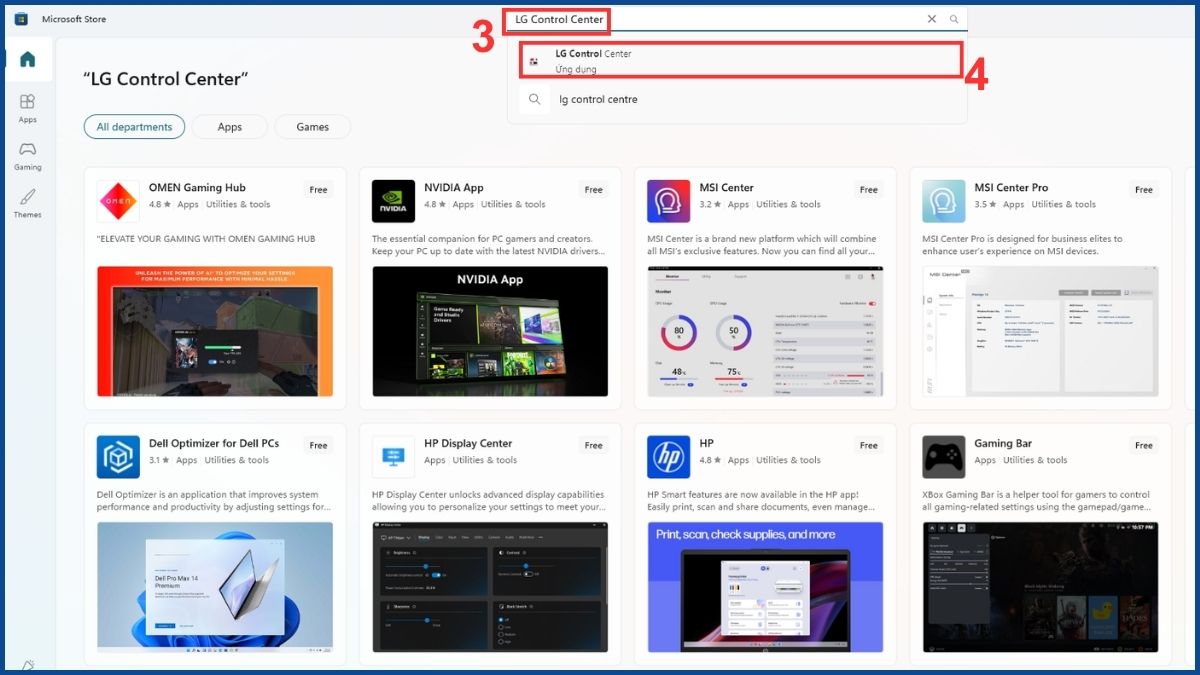Go to the Home page in sidebar
Screen dimensions: 1200x675
pos(27,59)
